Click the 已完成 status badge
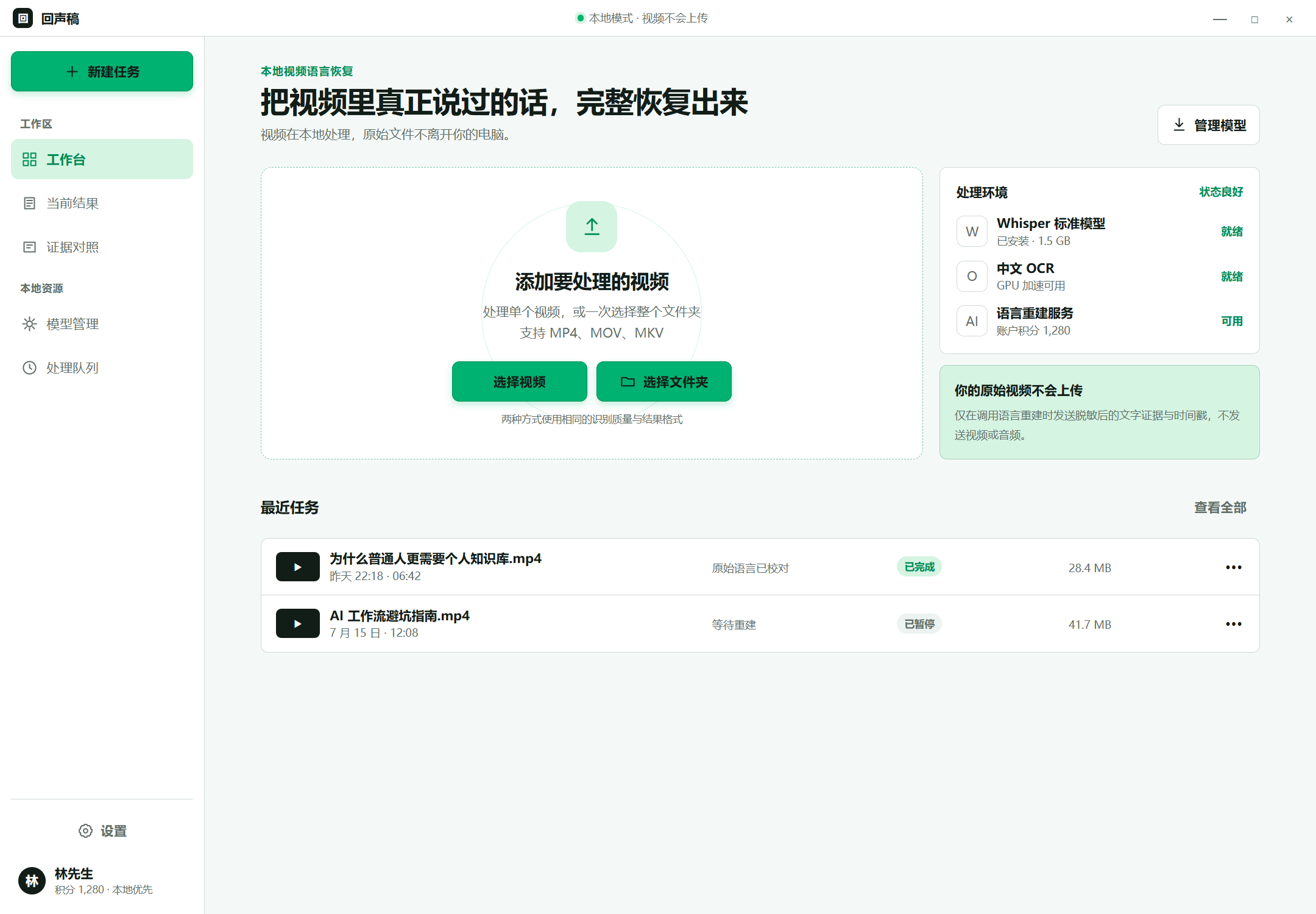The height and width of the screenshot is (914, 1316). tap(919, 567)
